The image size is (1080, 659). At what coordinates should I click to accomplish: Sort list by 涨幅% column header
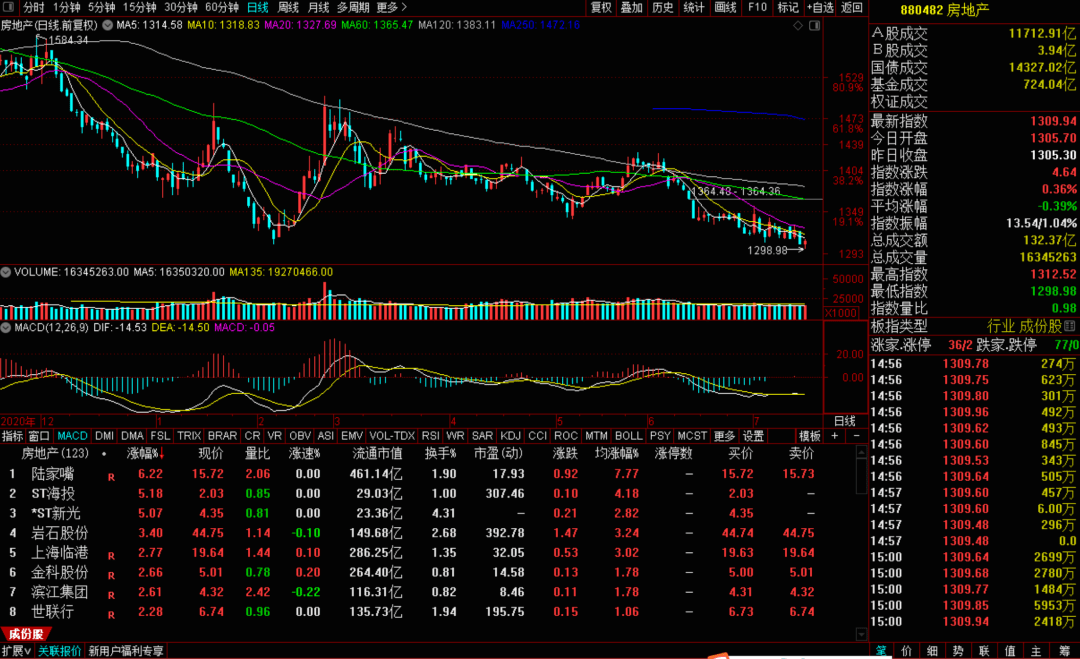(145, 454)
